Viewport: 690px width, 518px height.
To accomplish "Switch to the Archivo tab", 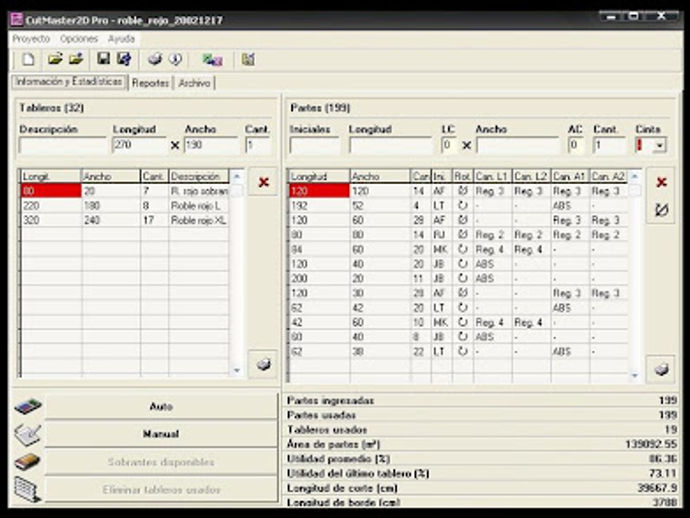I will coord(194,82).
